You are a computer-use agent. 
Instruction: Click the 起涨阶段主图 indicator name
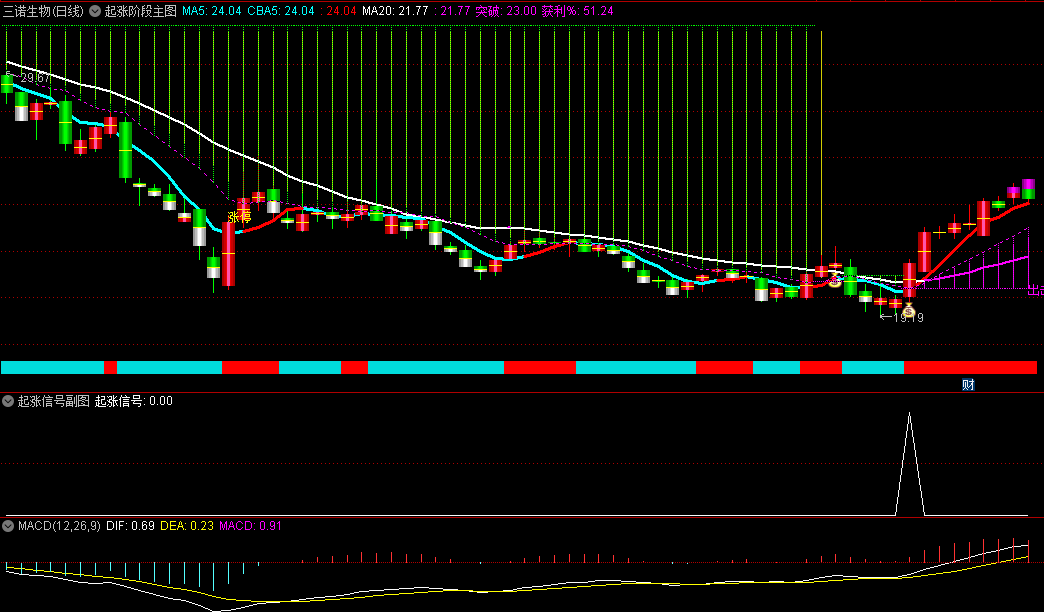tap(140, 11)
